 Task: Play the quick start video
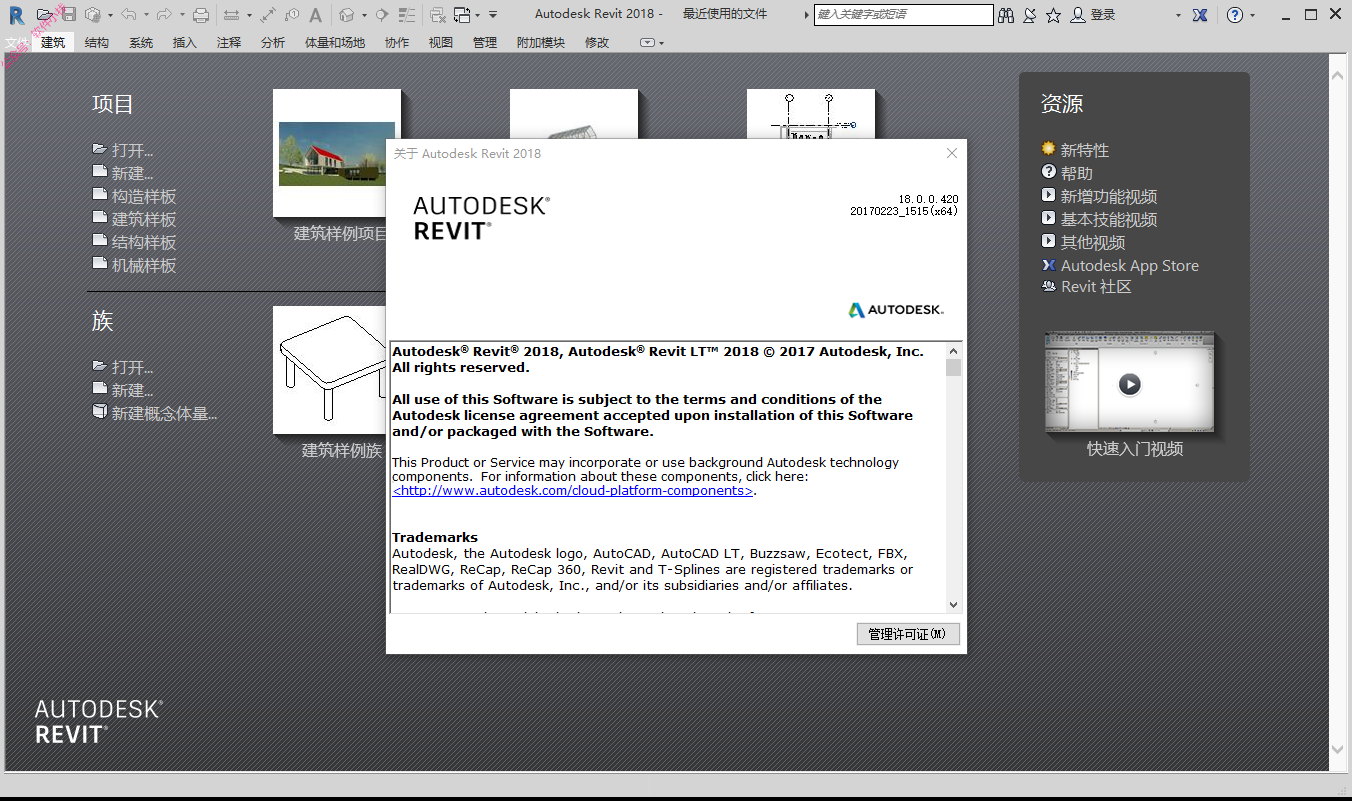(1129, 384)
